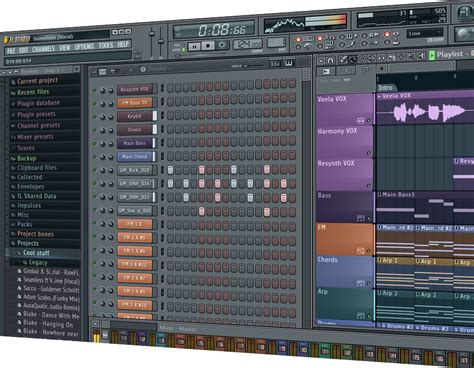This screenshot has width=474, height=368.
Task: Mute the Main Bass channel with its green LED
Action: click(x=95, y=144)
